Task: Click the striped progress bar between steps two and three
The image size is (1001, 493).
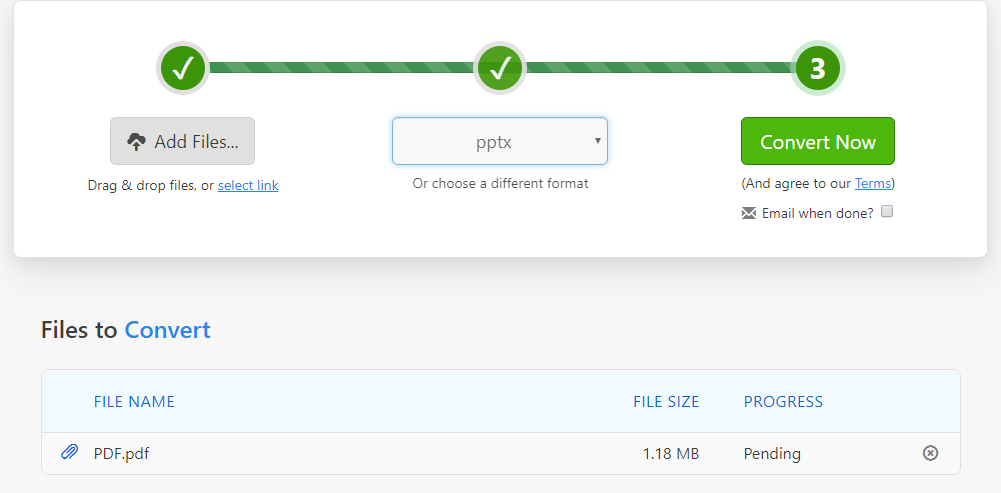Action: pos(659,68)
